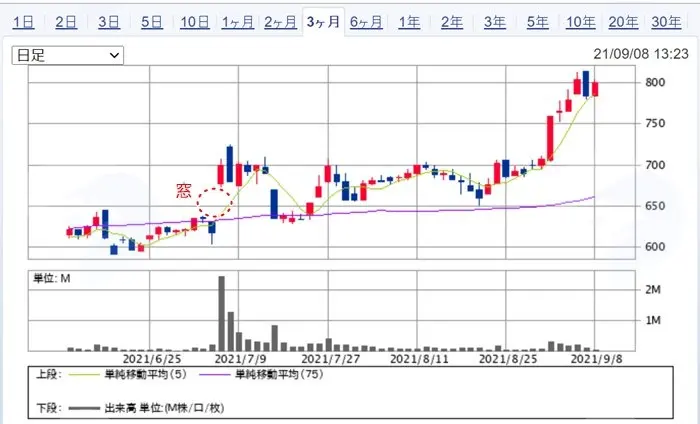Switch to the 5年 period

538,22
